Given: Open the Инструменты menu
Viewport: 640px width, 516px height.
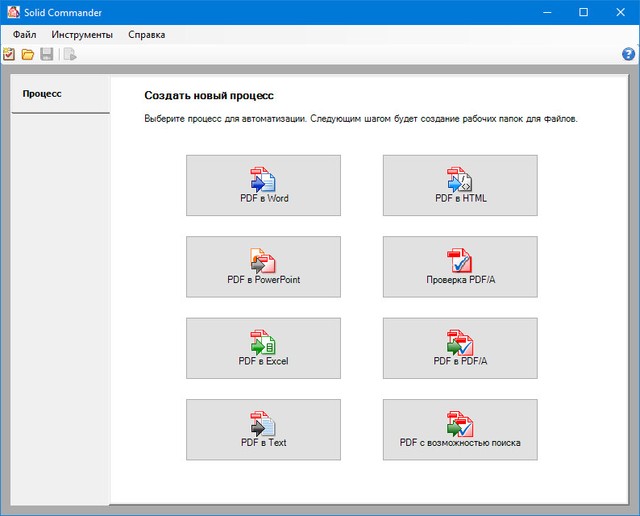Looking at the screenshot, I should click(82, 34).
